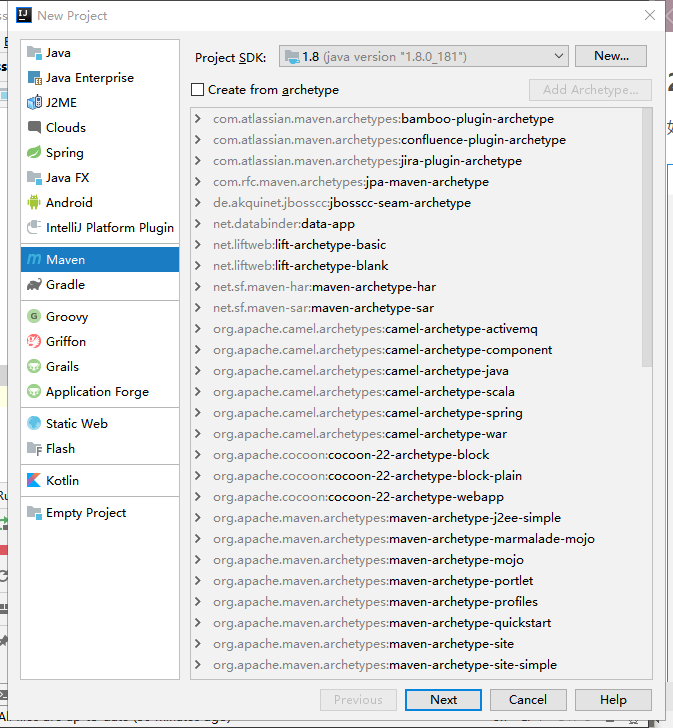Expand bamboo-plugin-archetype entry
Image resolution: width=673 pixels, height=728 pixels.
(198, 119)
